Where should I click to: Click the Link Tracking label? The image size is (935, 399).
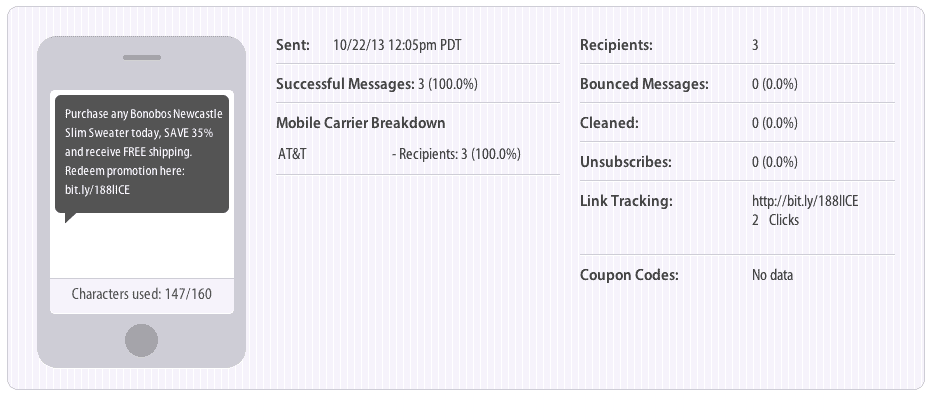tap(626, 201)
